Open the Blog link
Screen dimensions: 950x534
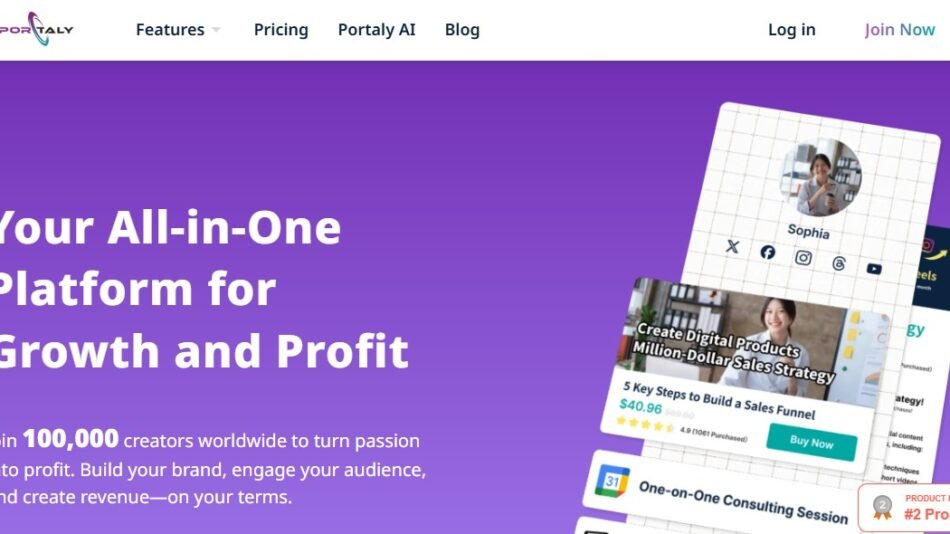tap(462, 30)
